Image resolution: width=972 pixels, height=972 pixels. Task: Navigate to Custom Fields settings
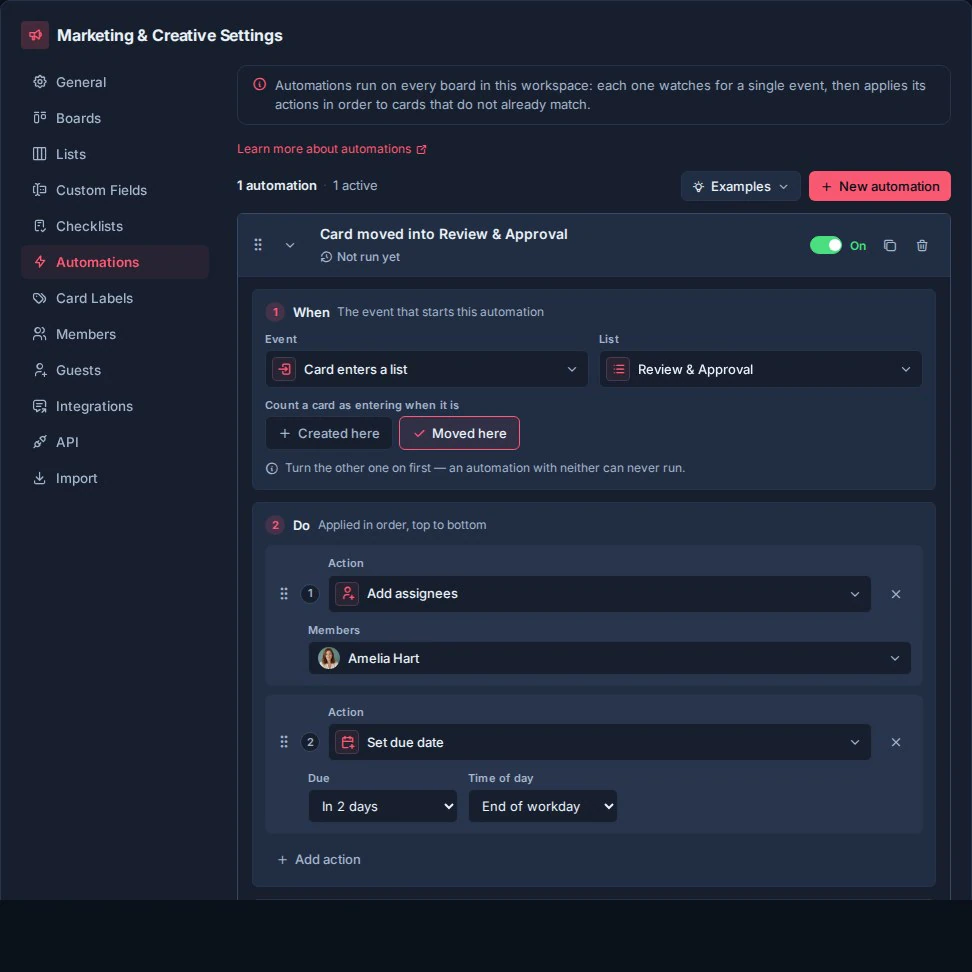(115, 190)
